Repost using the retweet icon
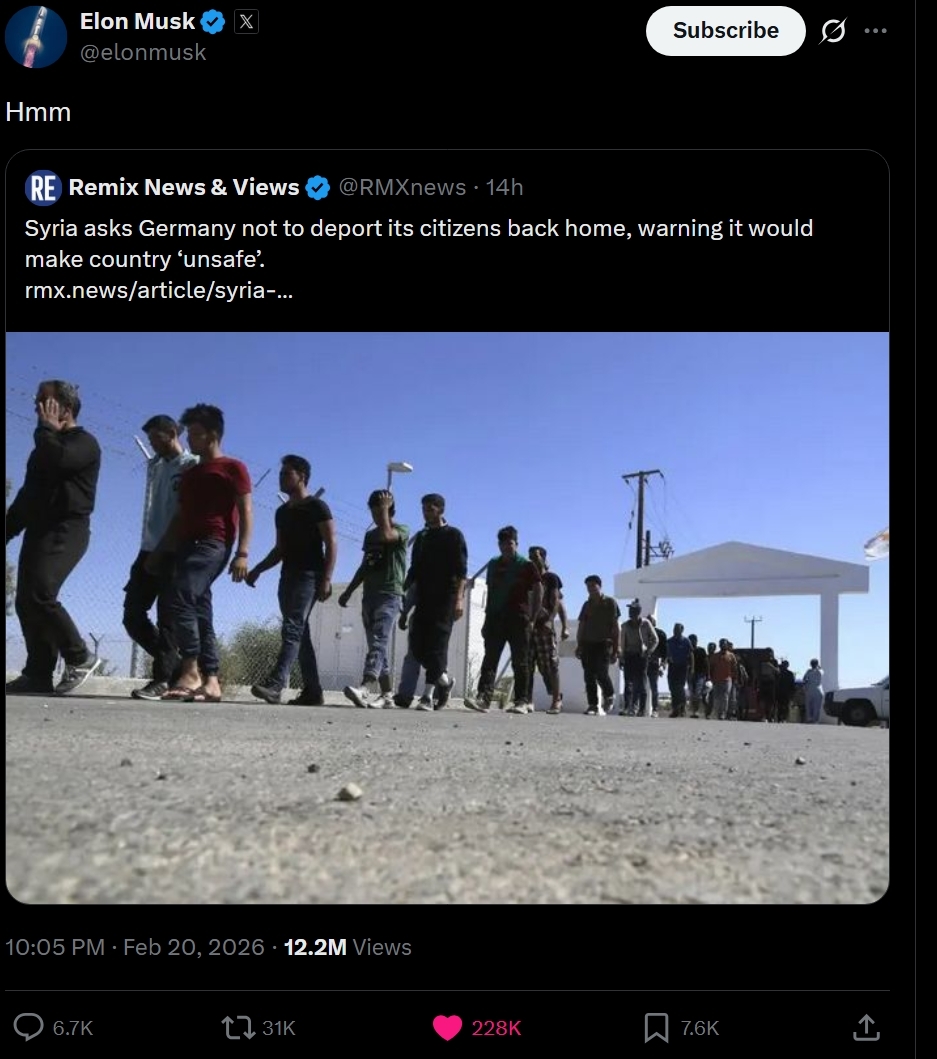937x1059 pixels. pos(238,1027)
